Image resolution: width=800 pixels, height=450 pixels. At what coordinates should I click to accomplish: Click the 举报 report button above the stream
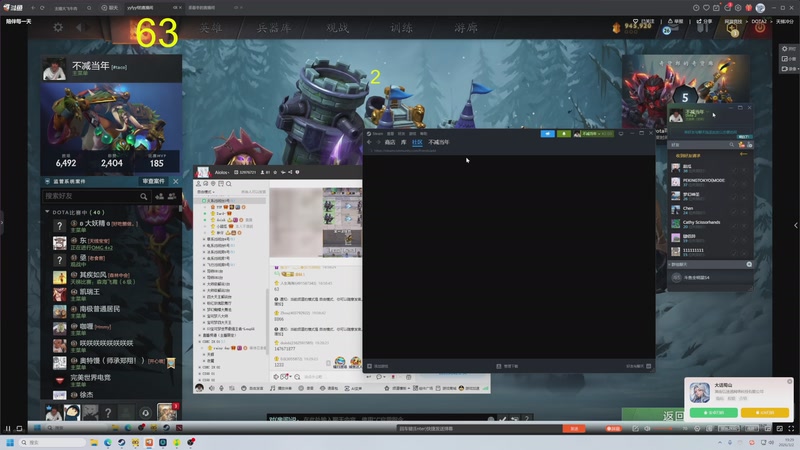(675, 21)
